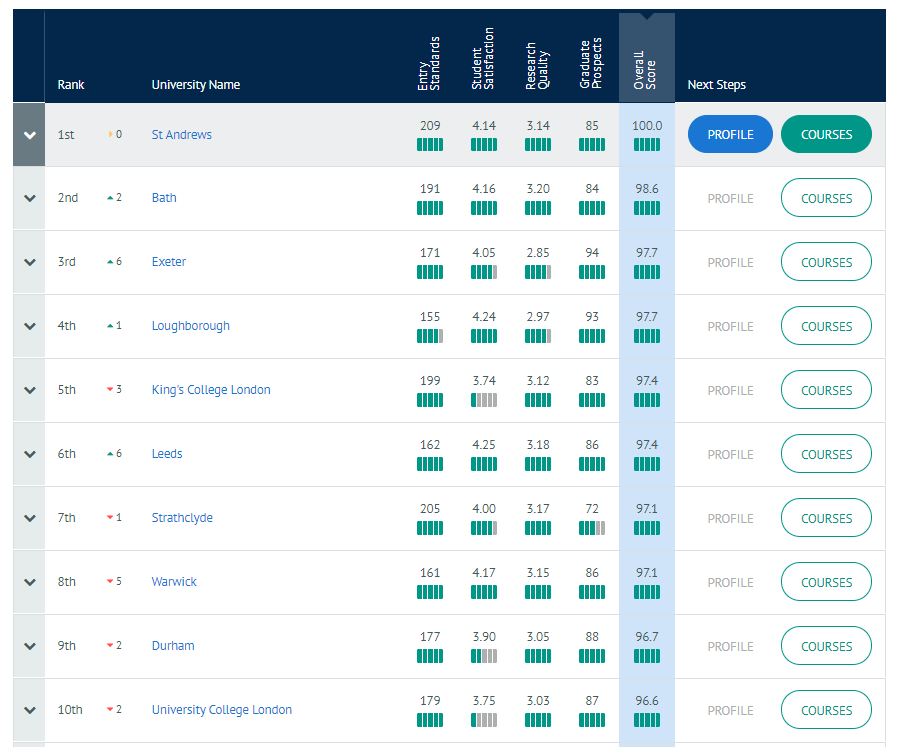This screenshot has width=898, height=747.
Task: Click Exeter graduate prospects value 94
Action: coord(592,253)
